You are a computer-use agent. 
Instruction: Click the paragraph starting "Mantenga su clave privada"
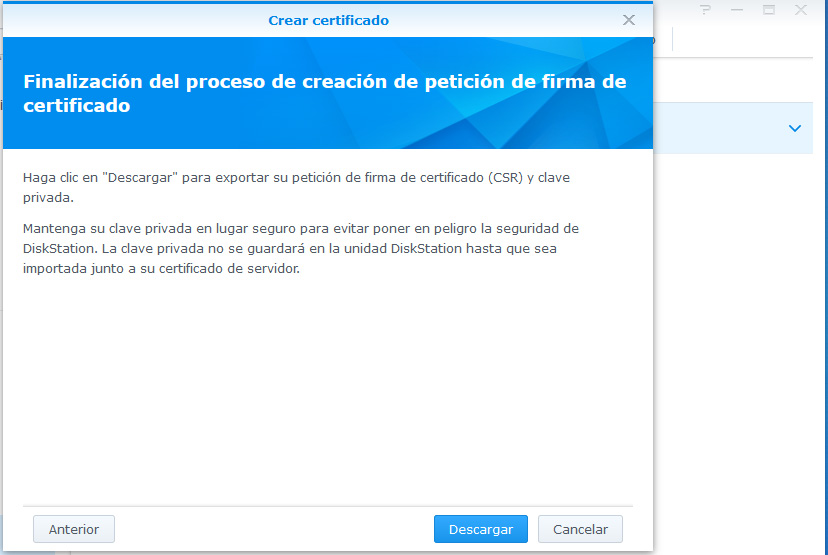click(300, 249)
